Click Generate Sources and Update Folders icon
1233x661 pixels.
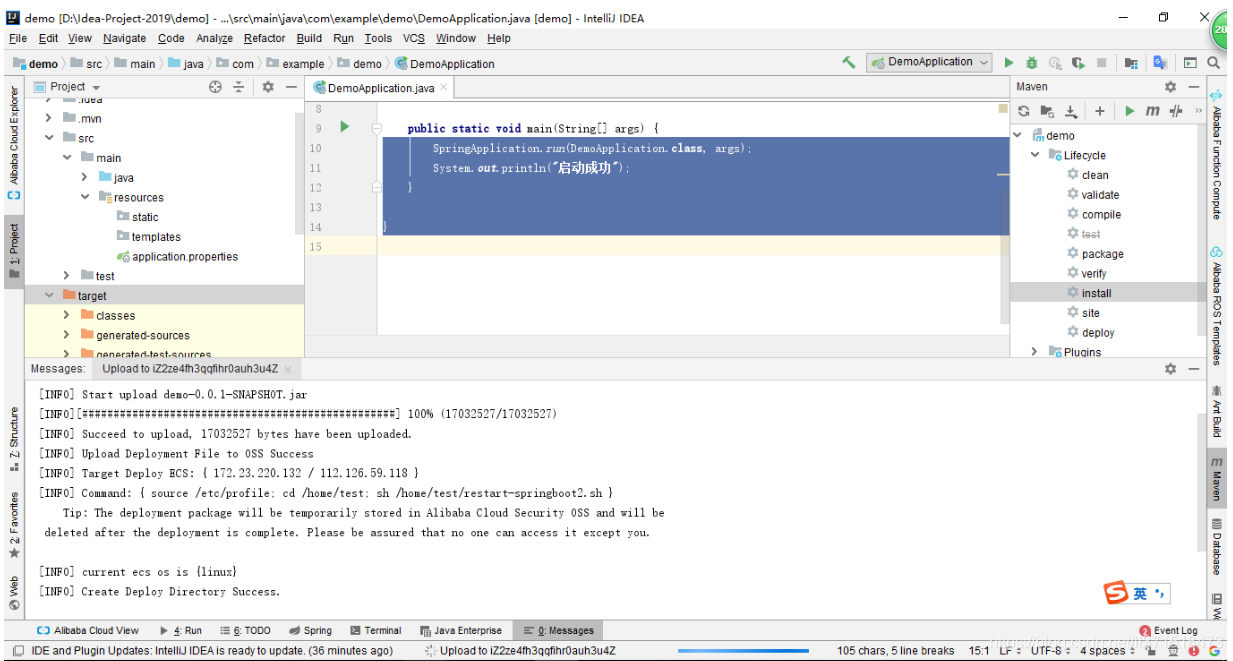click(x=1047, y=111)
